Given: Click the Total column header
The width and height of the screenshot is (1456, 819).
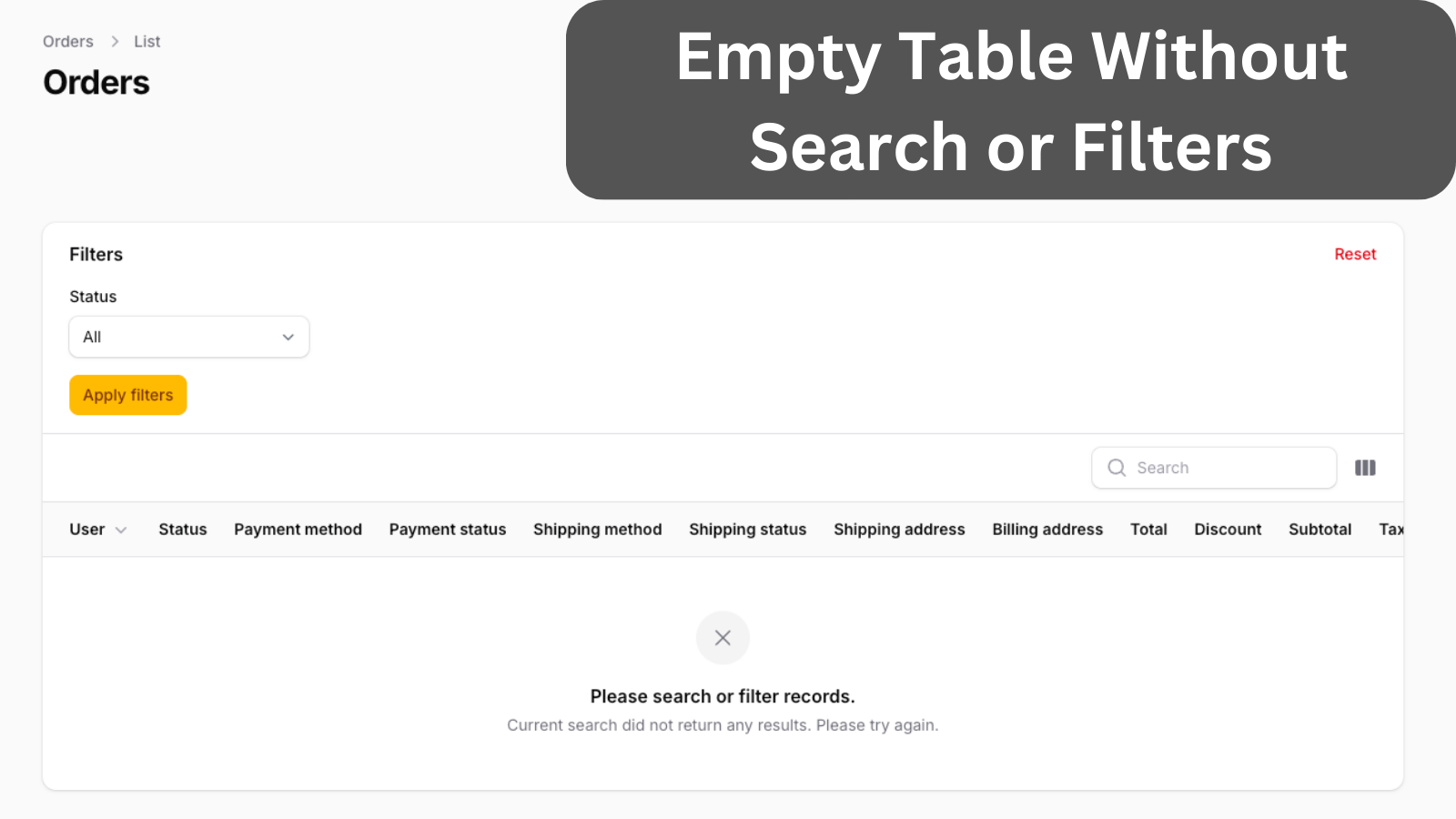Looking at the screenshot, I should click(x=1148, y=530).
